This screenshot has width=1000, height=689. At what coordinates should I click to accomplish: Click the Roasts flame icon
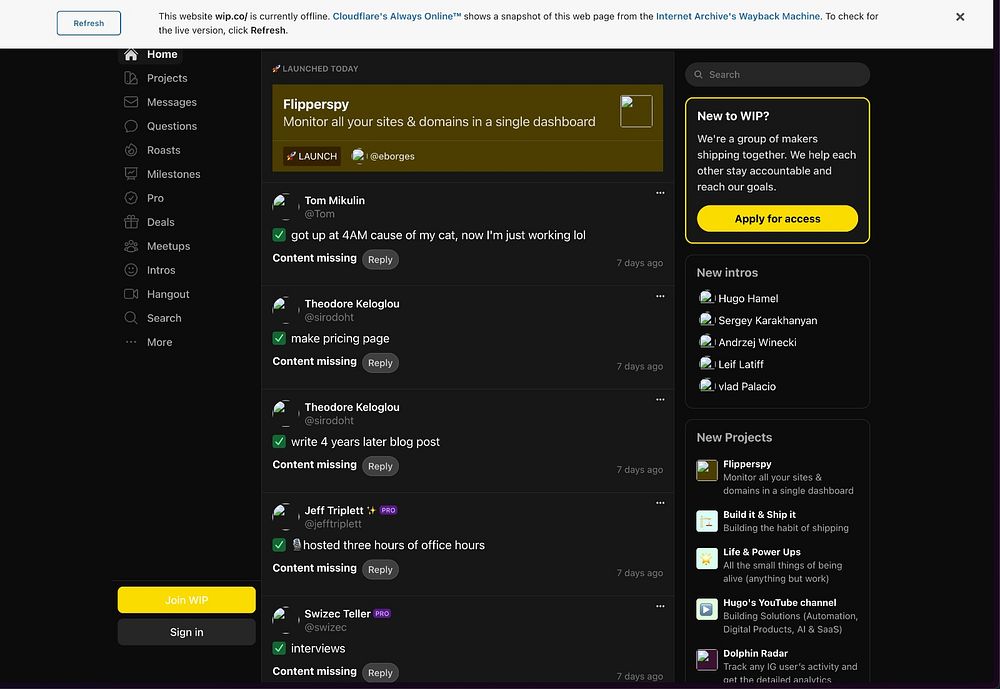pos(131,150)
